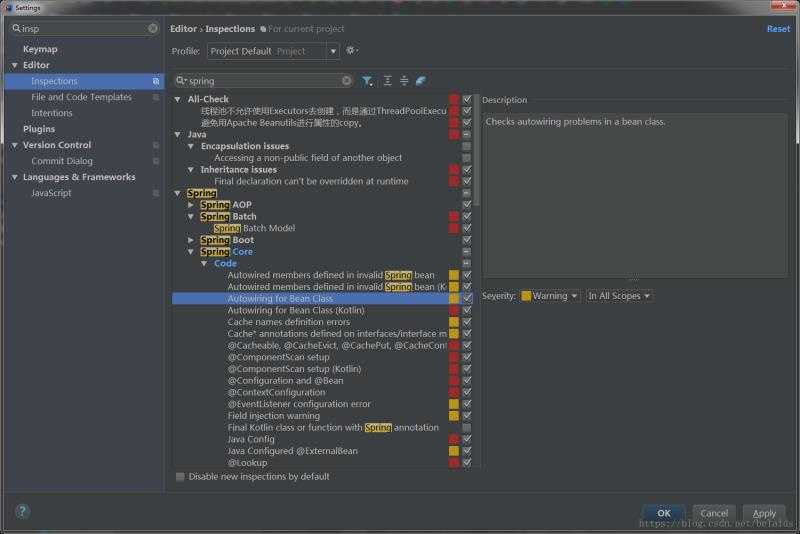This screenshot has width=800, height=534.
Task: Clear the 'spring' inspection search text
Action: [x=346, y=81]
